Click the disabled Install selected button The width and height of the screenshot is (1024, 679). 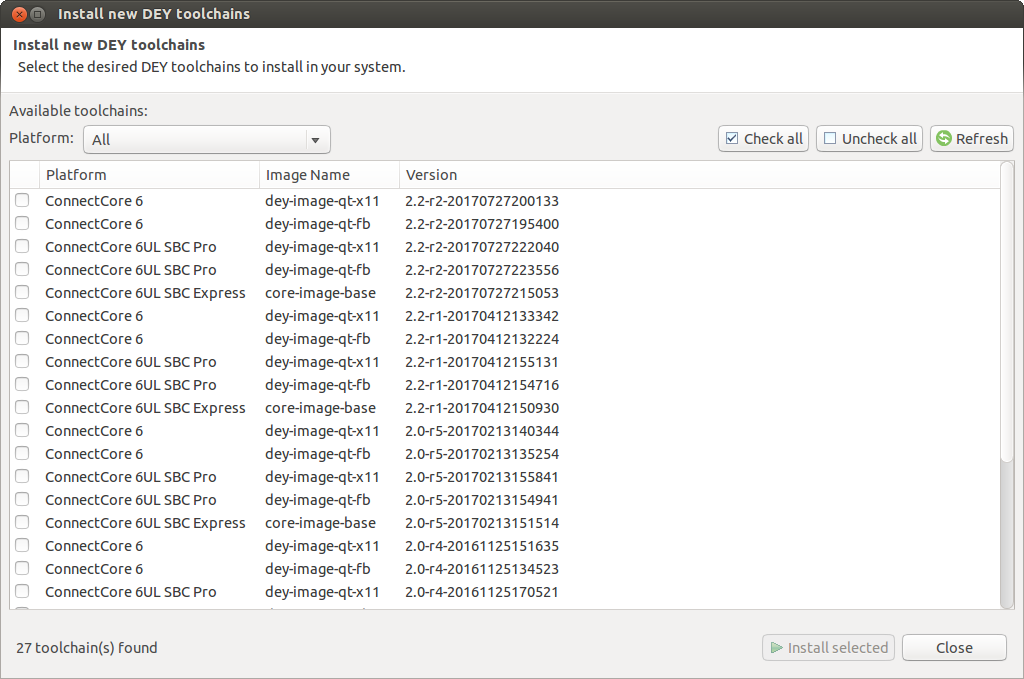pos(826,648)
